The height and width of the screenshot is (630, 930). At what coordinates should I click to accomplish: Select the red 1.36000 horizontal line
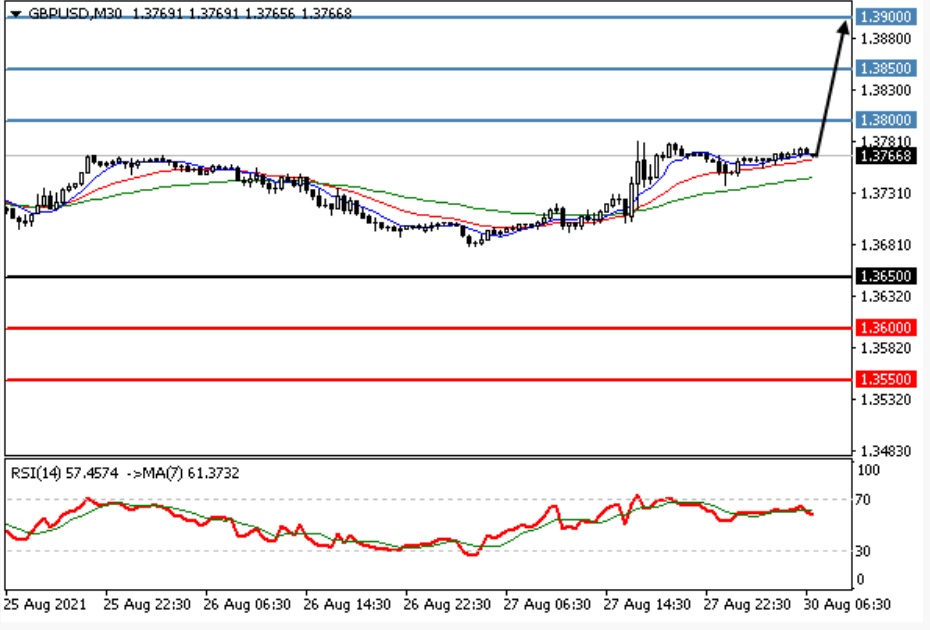coord(428,327)
